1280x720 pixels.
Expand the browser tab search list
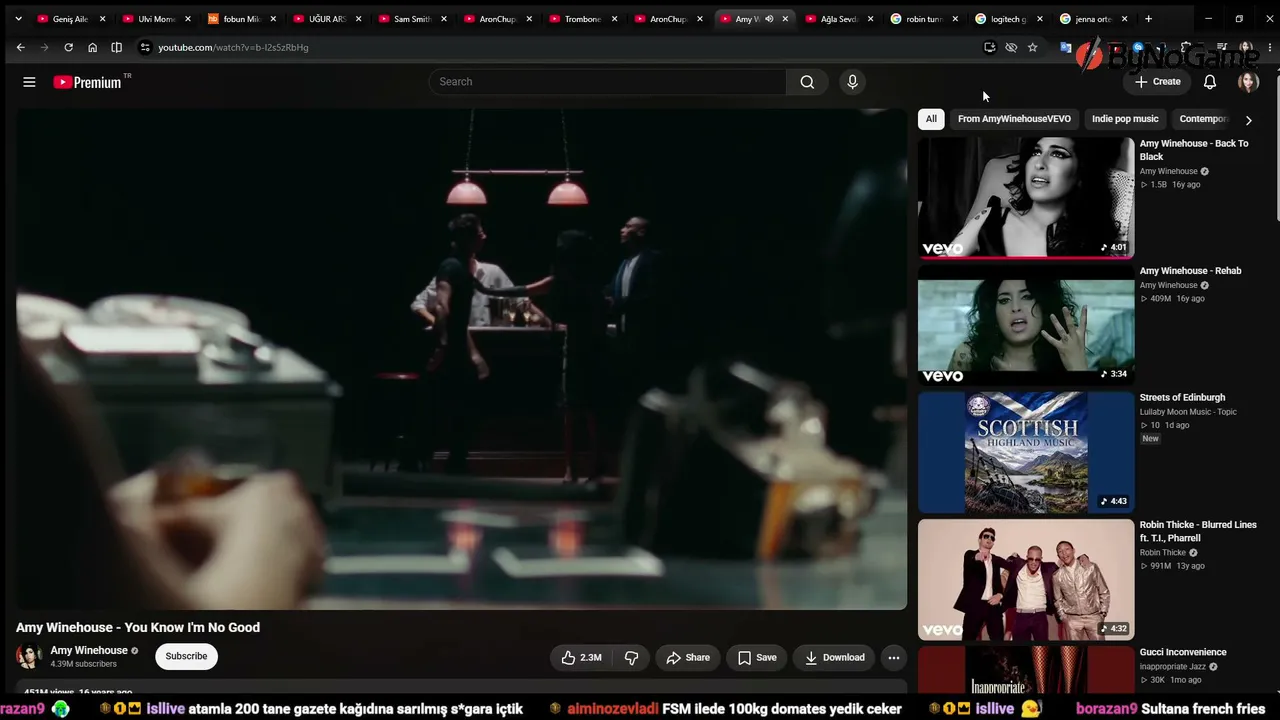(18, 19)
